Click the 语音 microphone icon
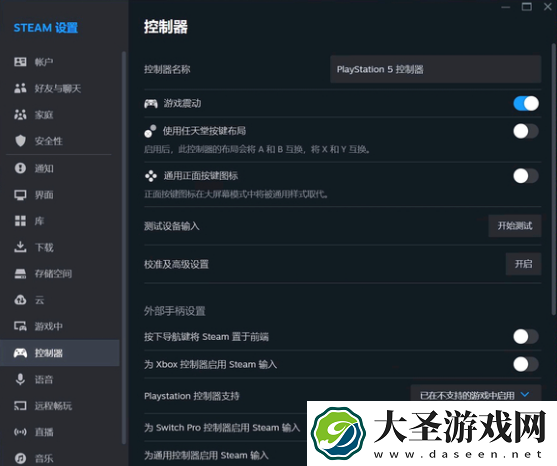 [20, 379]
